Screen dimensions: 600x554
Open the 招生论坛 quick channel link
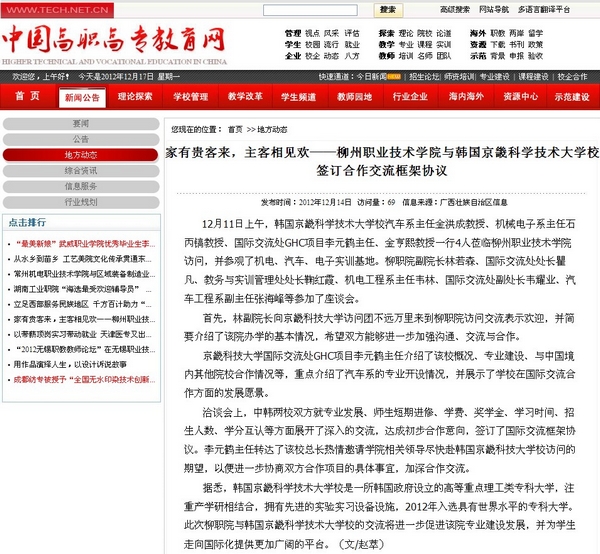422,77
